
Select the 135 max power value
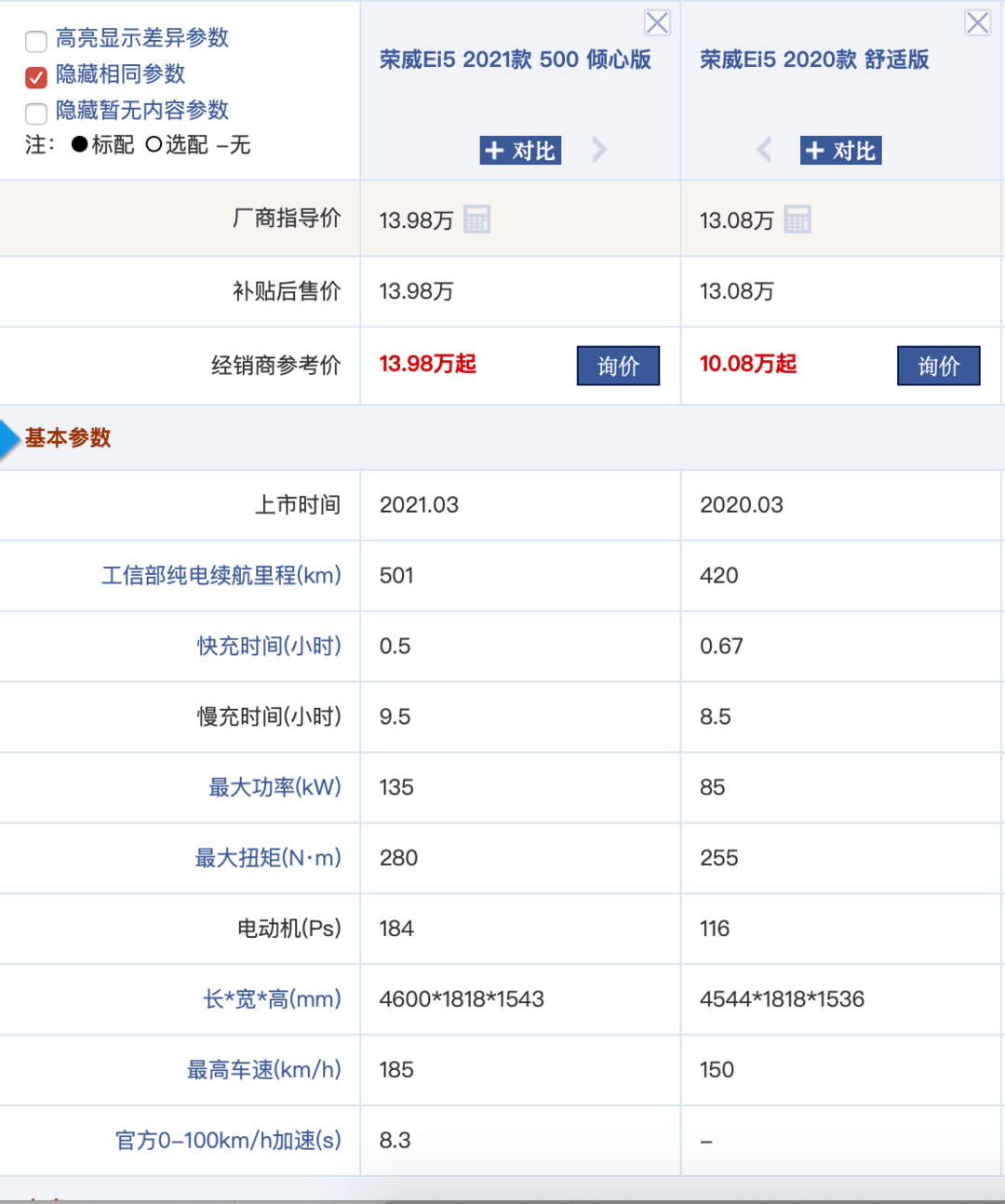[x=396, y=788]
